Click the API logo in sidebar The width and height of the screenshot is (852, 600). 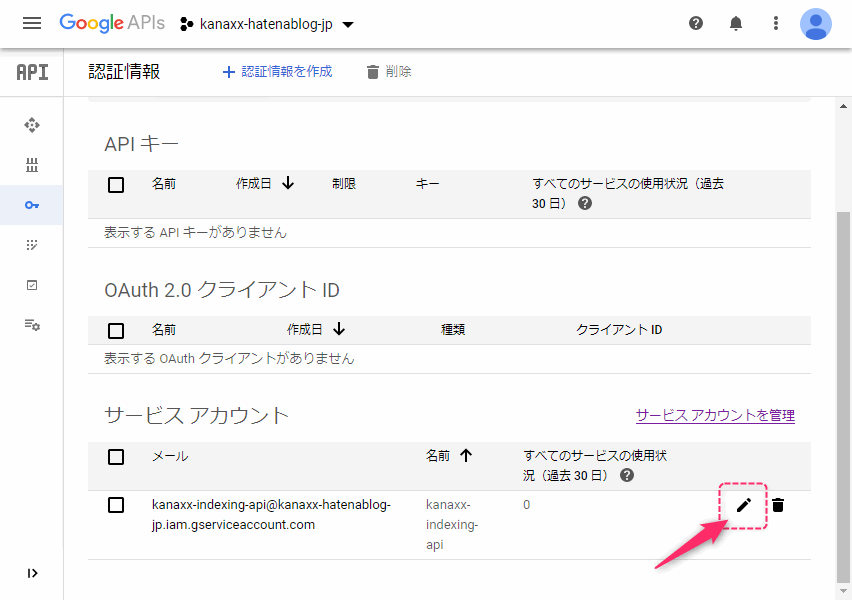pos(32,72)
